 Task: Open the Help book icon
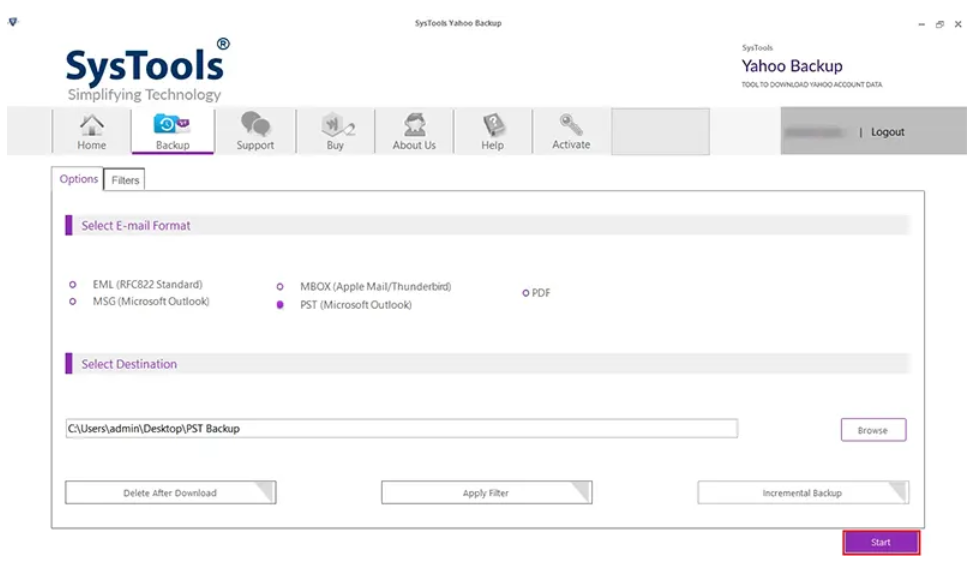(x=492, y=131)
